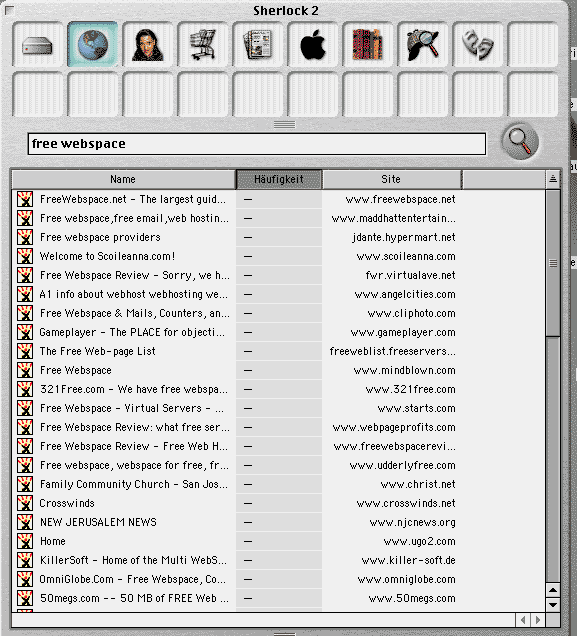Click the scroll up arrow
Viewport: 577px width, 636px height.
pos(553,590)
